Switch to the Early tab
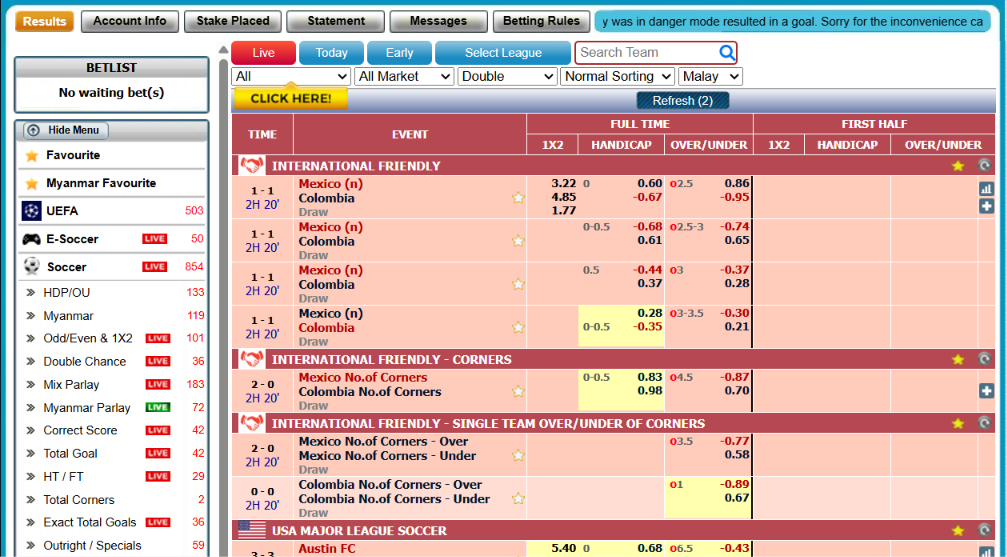 (x=399, y=53)
